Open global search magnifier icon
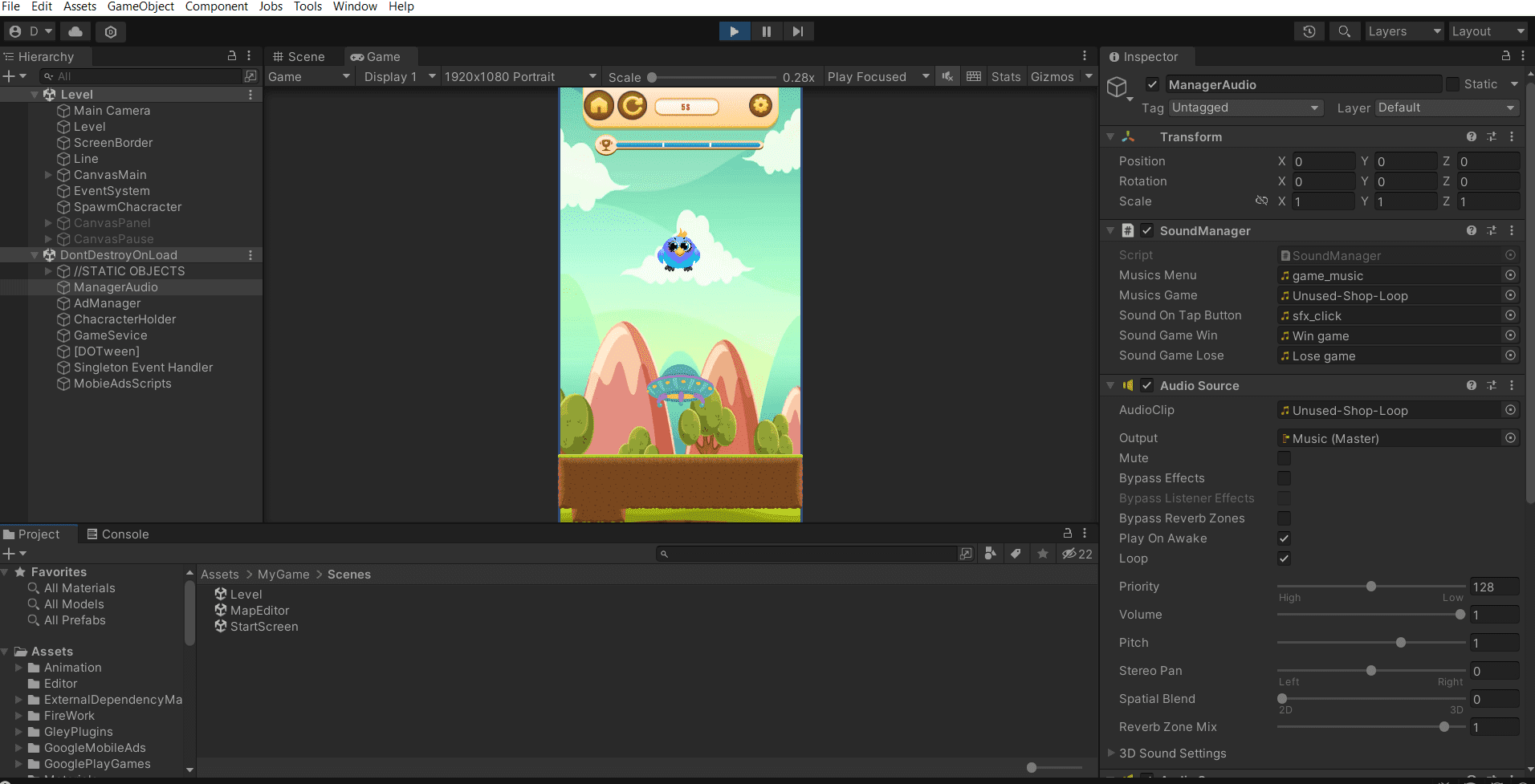1535x784 pixels. click(1344, 31)
